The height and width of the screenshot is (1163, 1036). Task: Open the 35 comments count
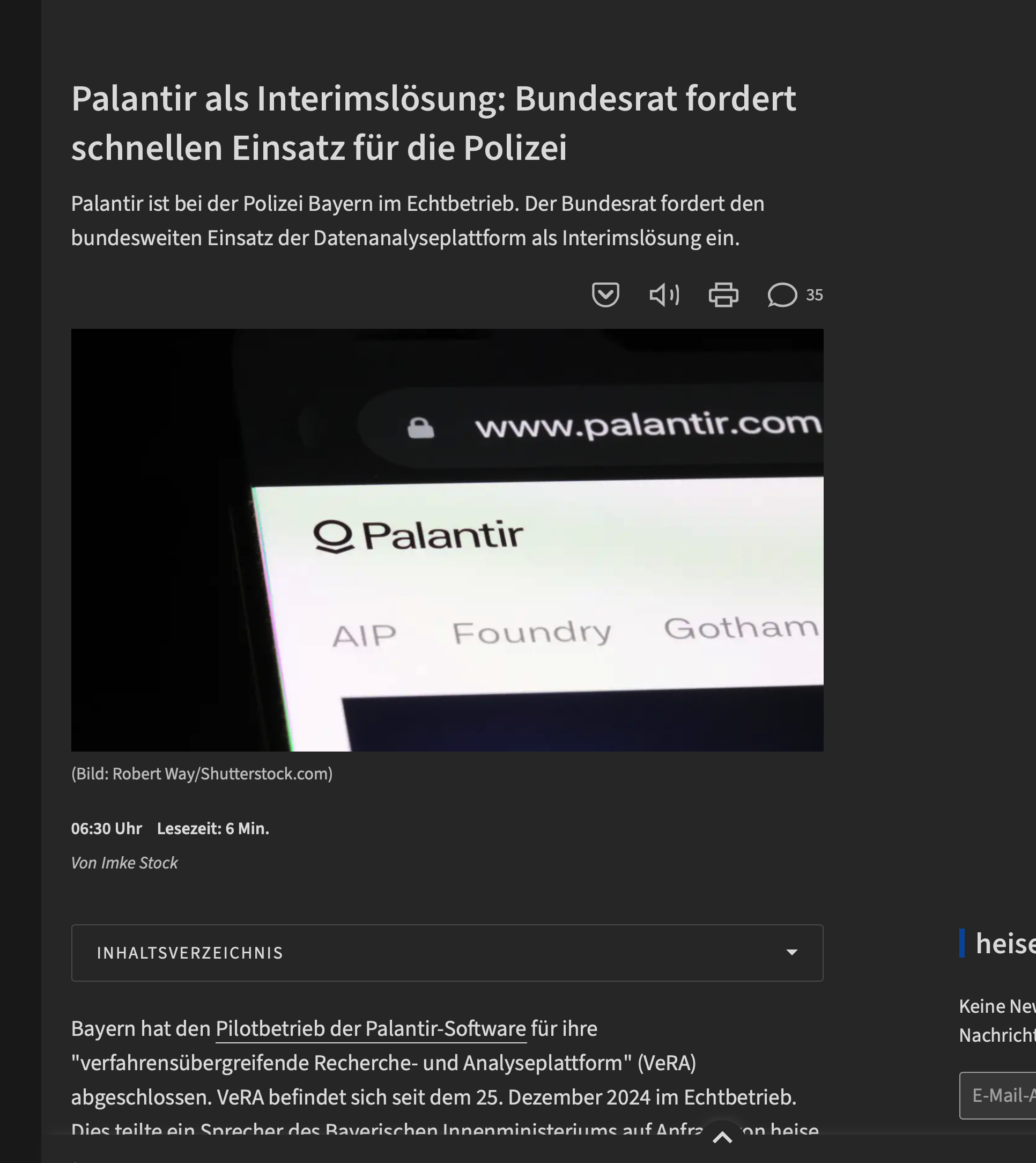click(814, 295)
